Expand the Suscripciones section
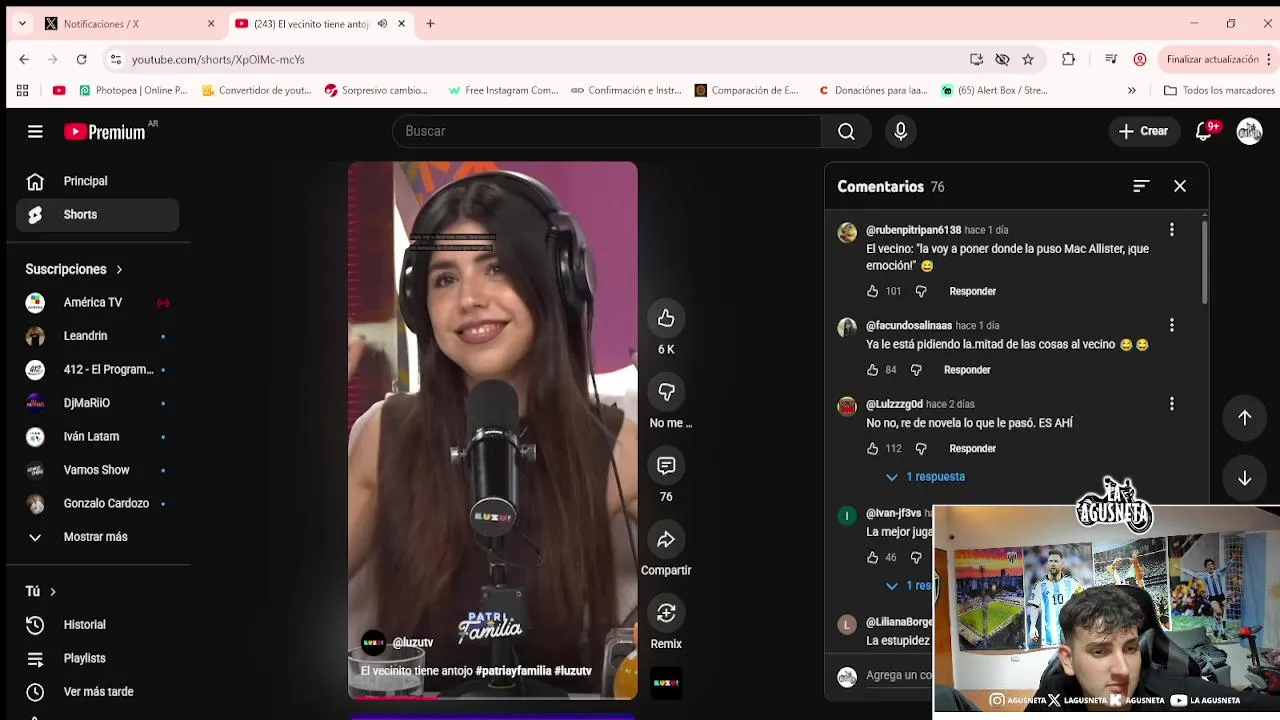Screen dimensions: 1280x720 [x=74, y=269]
